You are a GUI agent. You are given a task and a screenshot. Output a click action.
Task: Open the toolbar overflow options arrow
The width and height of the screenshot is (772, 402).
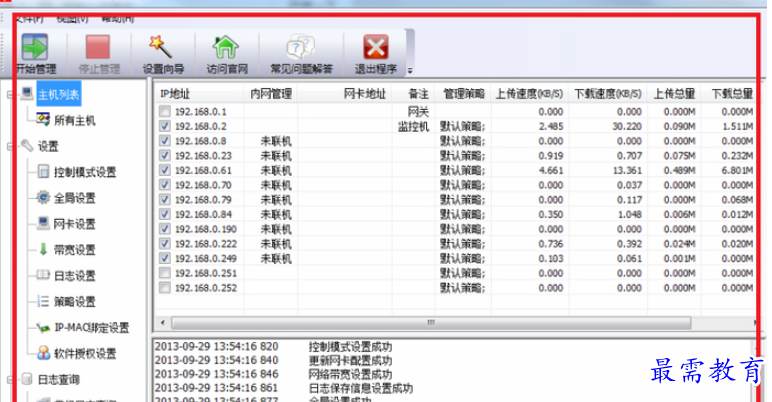point(410,70)
